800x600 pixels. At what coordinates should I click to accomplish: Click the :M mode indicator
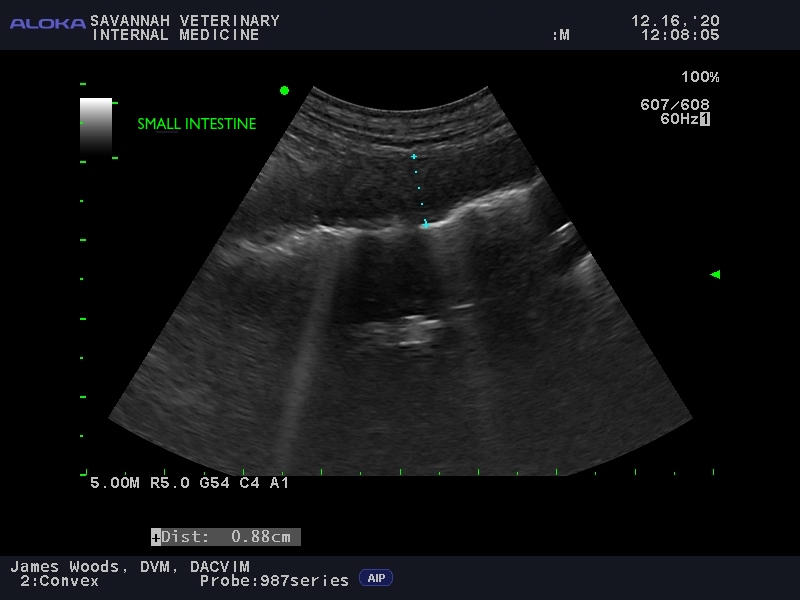pyautogui.click(x=561, y=35)
